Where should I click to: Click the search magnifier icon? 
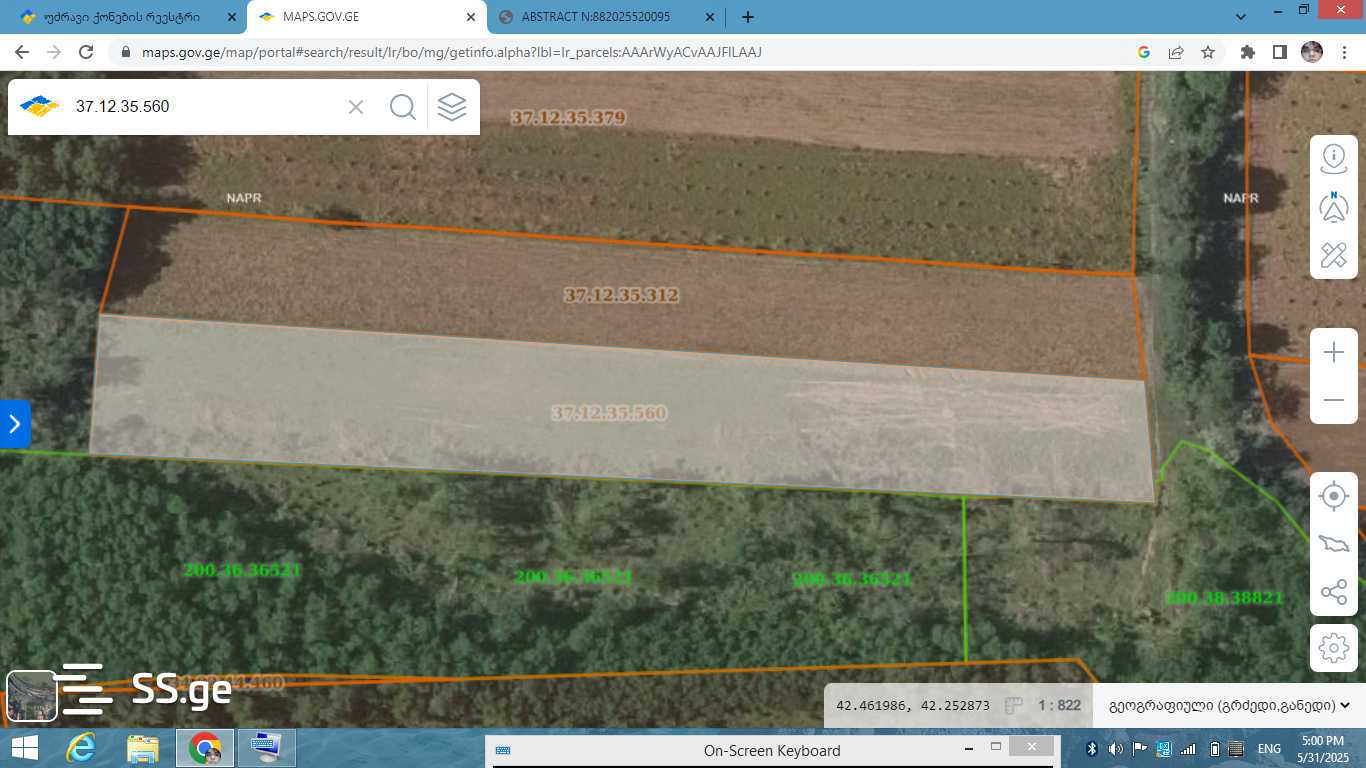coord(403,107)
